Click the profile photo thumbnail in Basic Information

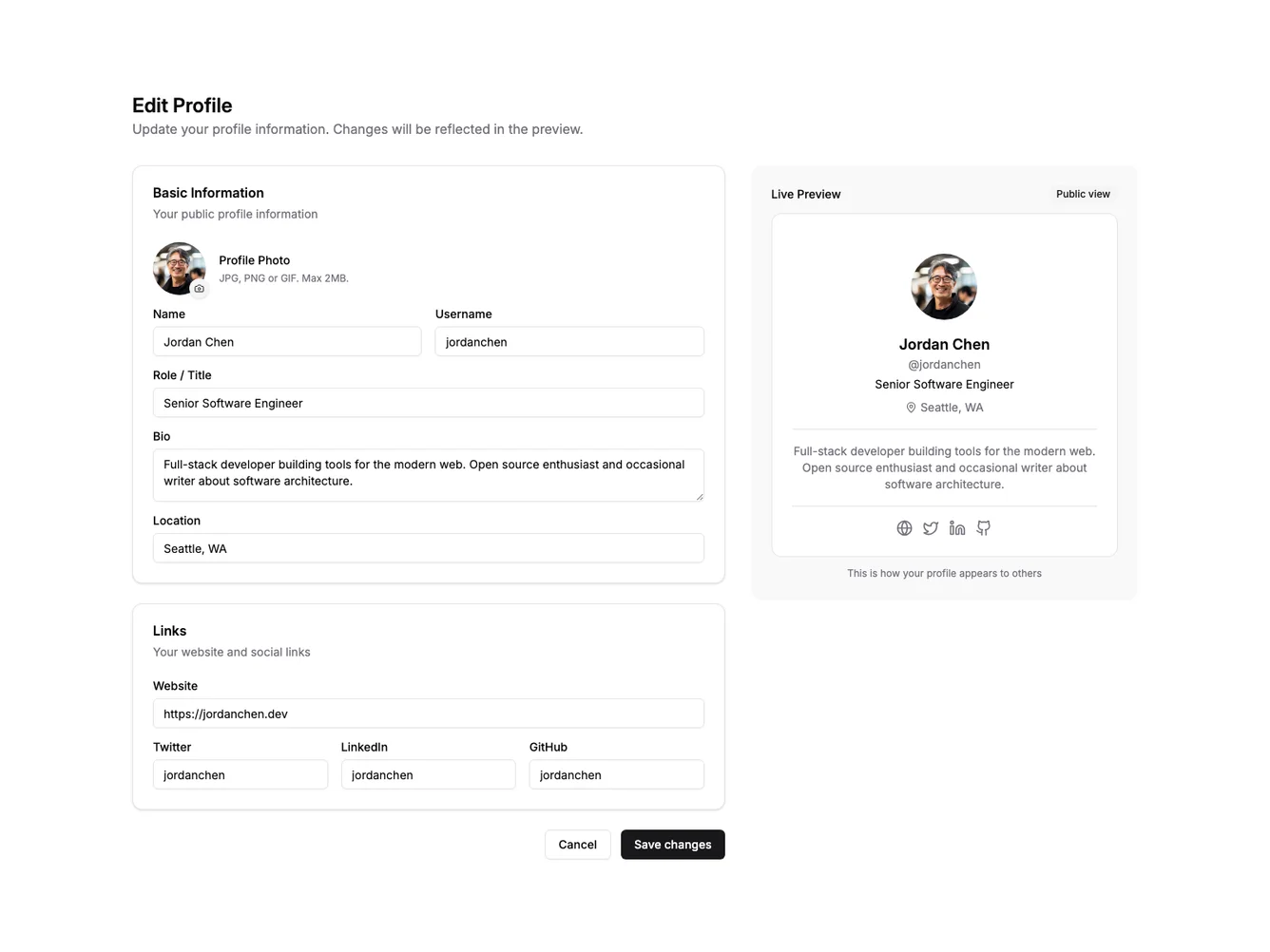click(179, 268)
